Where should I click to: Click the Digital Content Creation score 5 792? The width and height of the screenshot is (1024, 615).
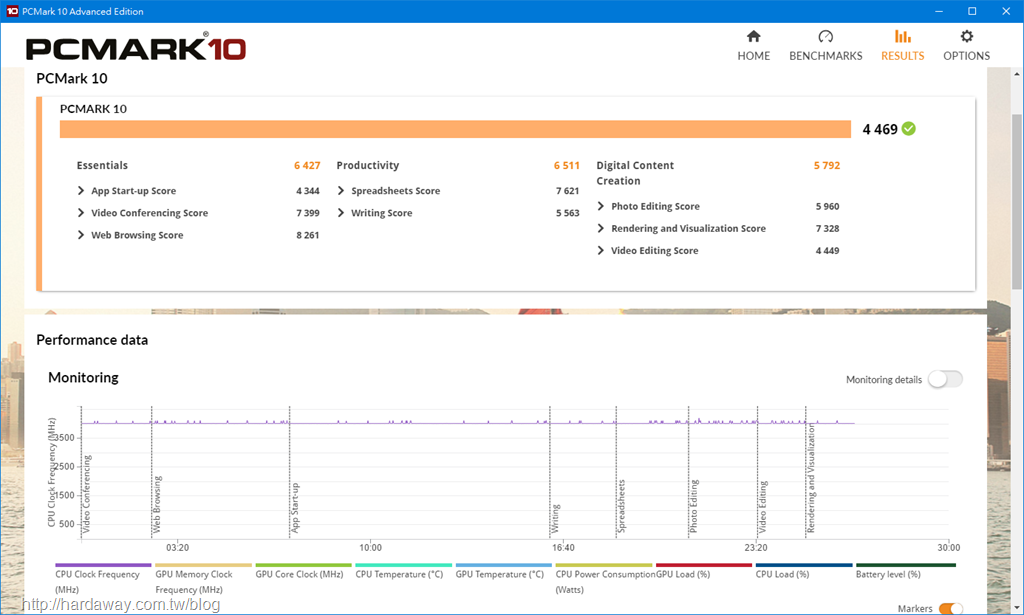point(827,165)
